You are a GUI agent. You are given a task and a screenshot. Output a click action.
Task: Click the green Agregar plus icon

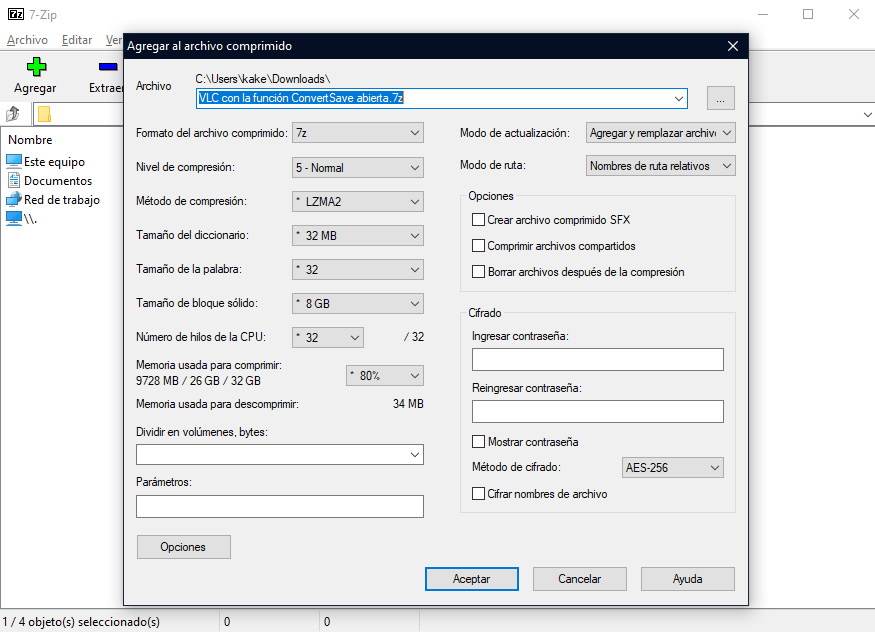(35, 65)
